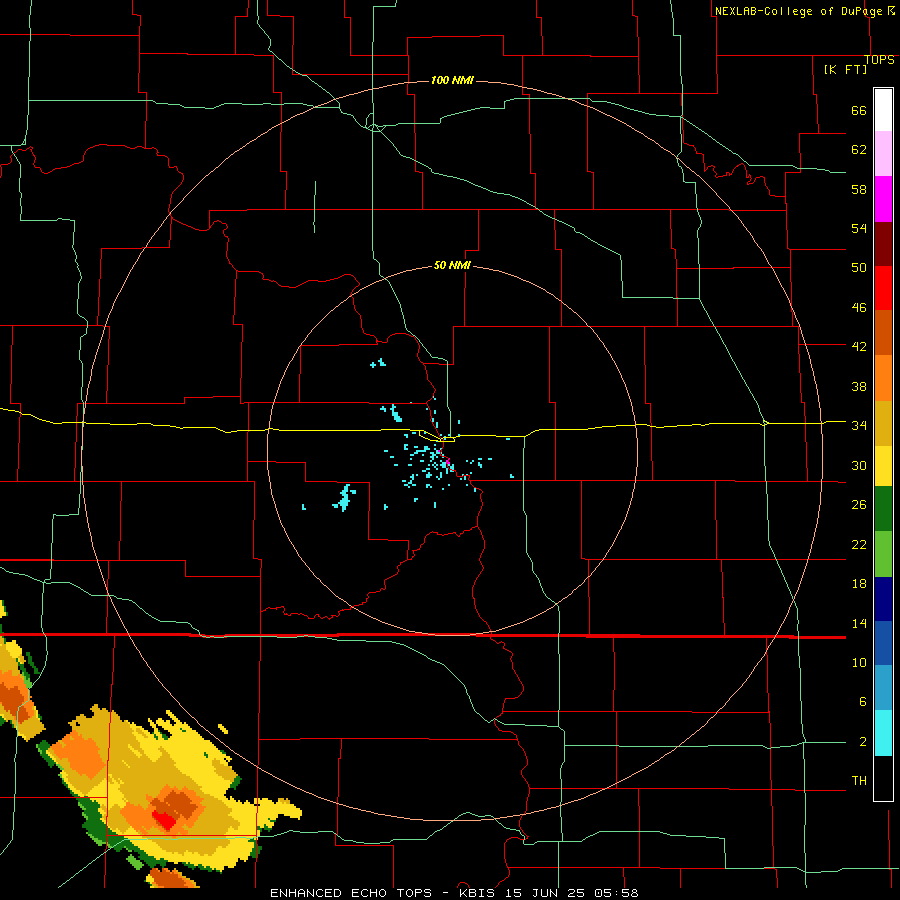Click the white swatch at legend top
The height and width of the screenshot is (900, 900).
coord(883,110)
